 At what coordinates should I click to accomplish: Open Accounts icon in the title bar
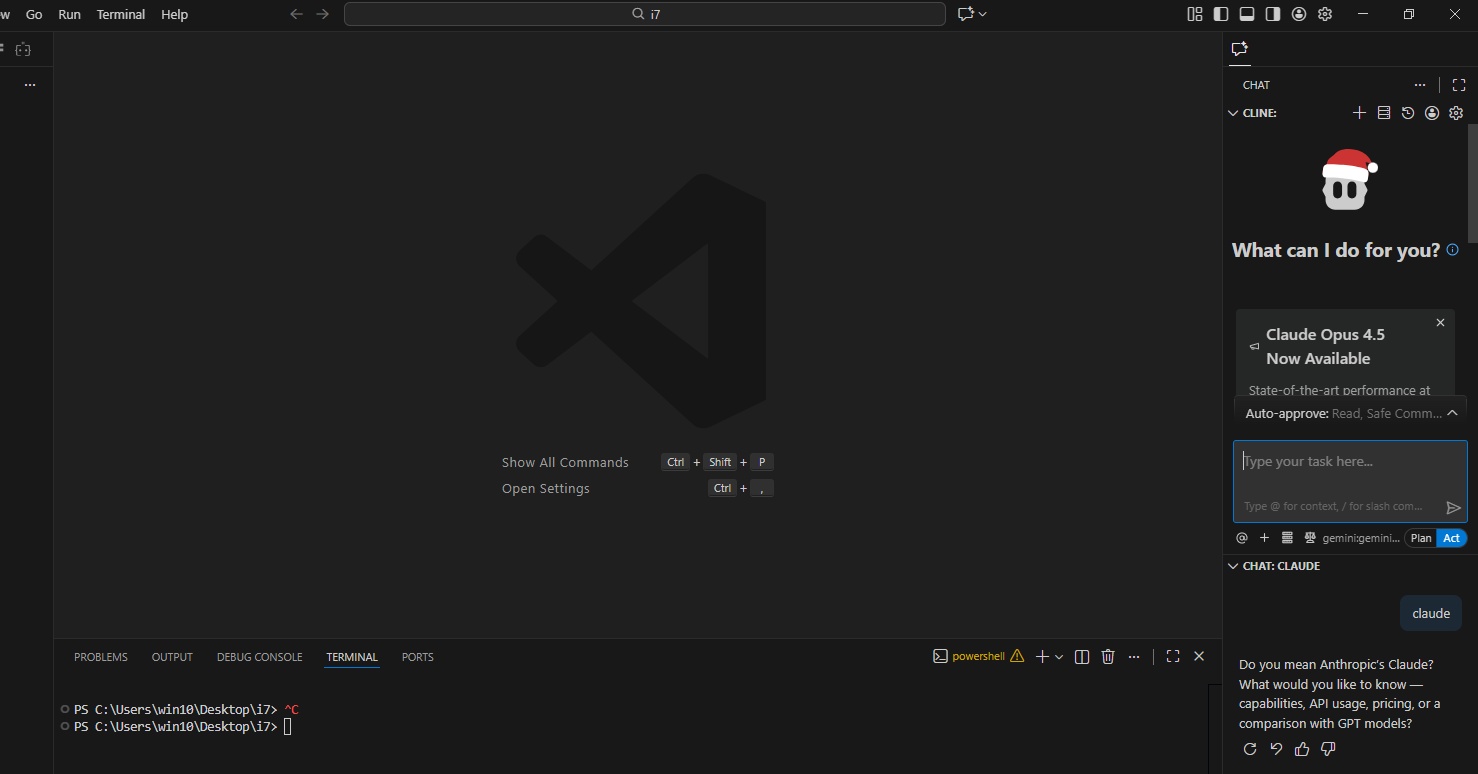coord(1299,14)
